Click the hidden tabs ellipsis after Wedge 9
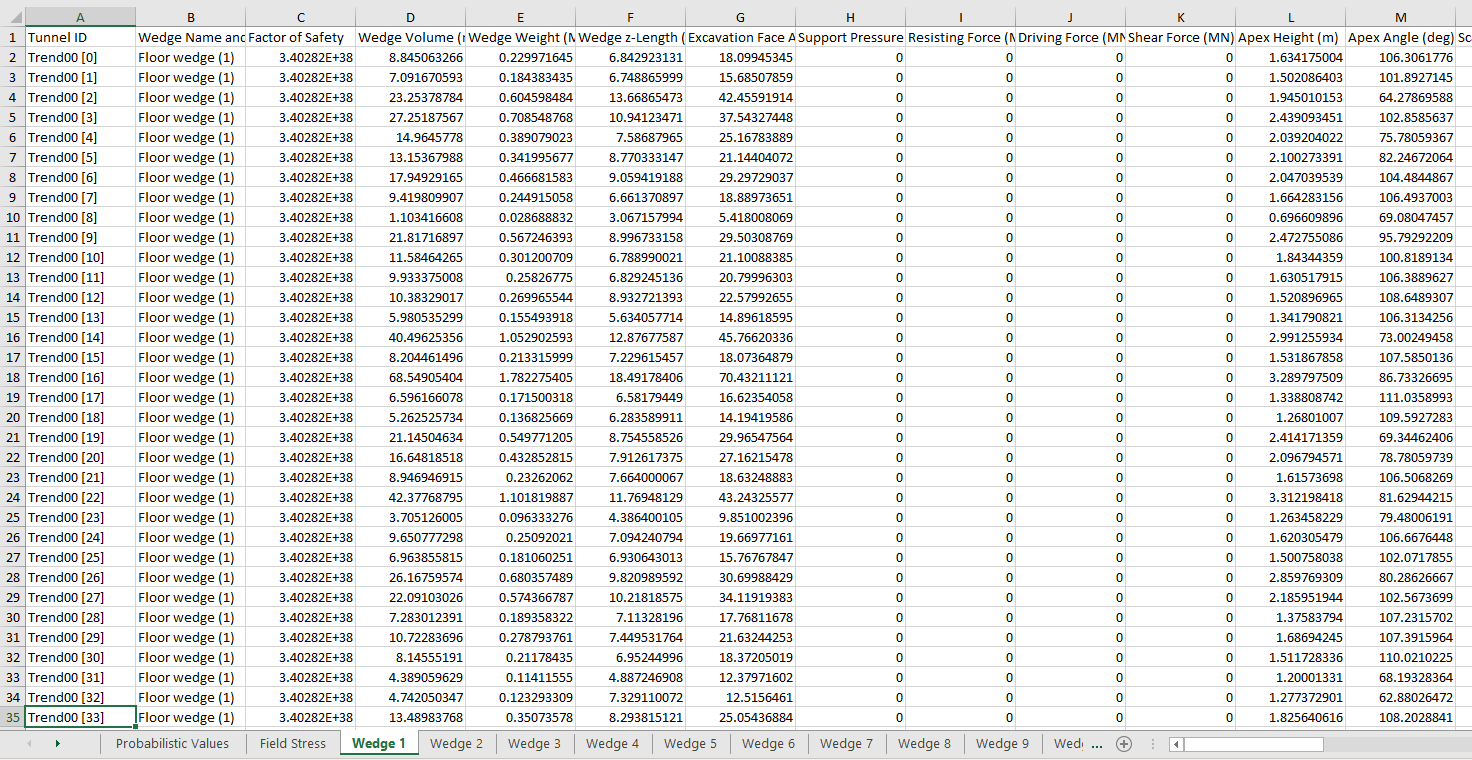This screenshot has height=760, width=1472. (x=1097, y=744)
